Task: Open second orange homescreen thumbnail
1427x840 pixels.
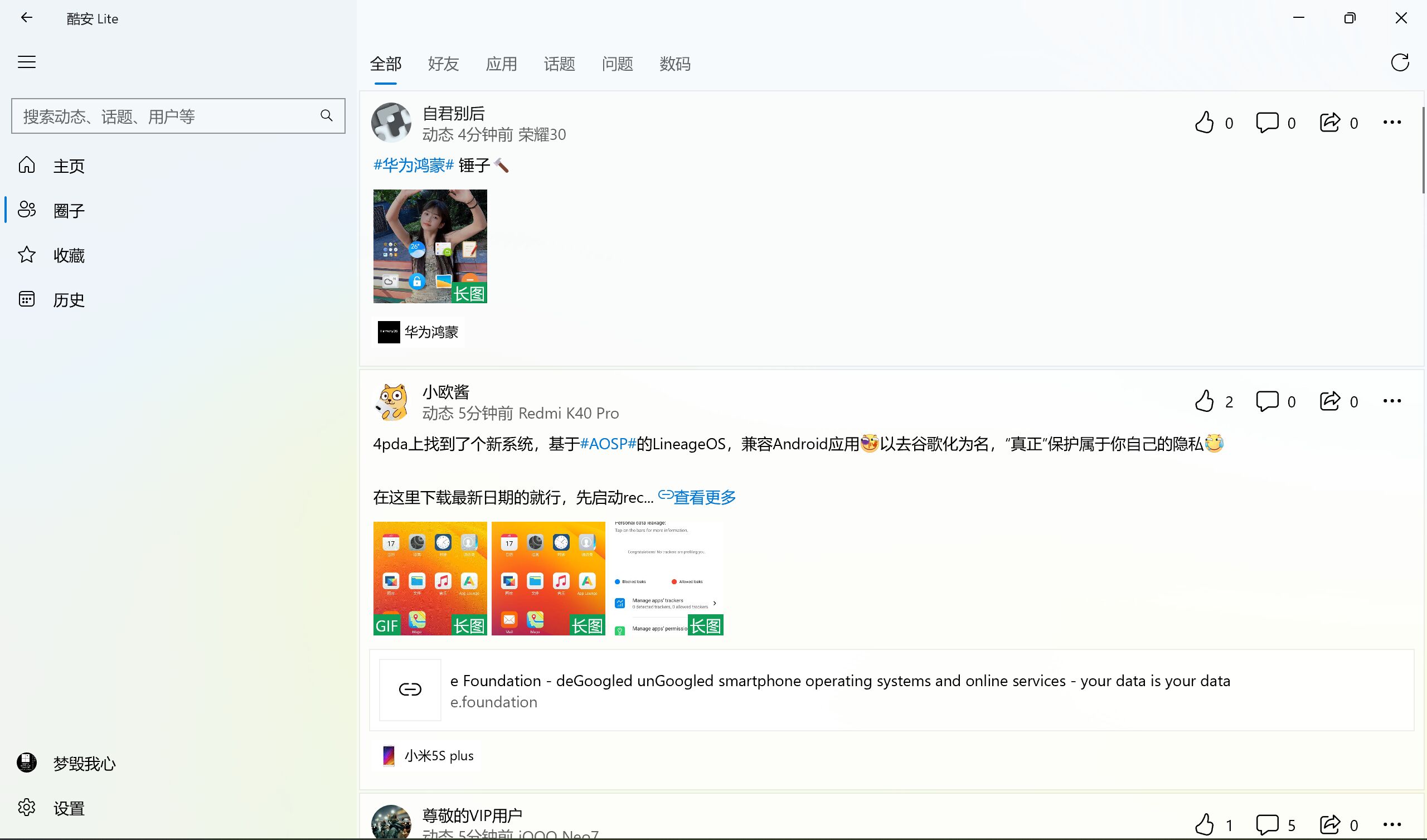Action: point(548,579)
